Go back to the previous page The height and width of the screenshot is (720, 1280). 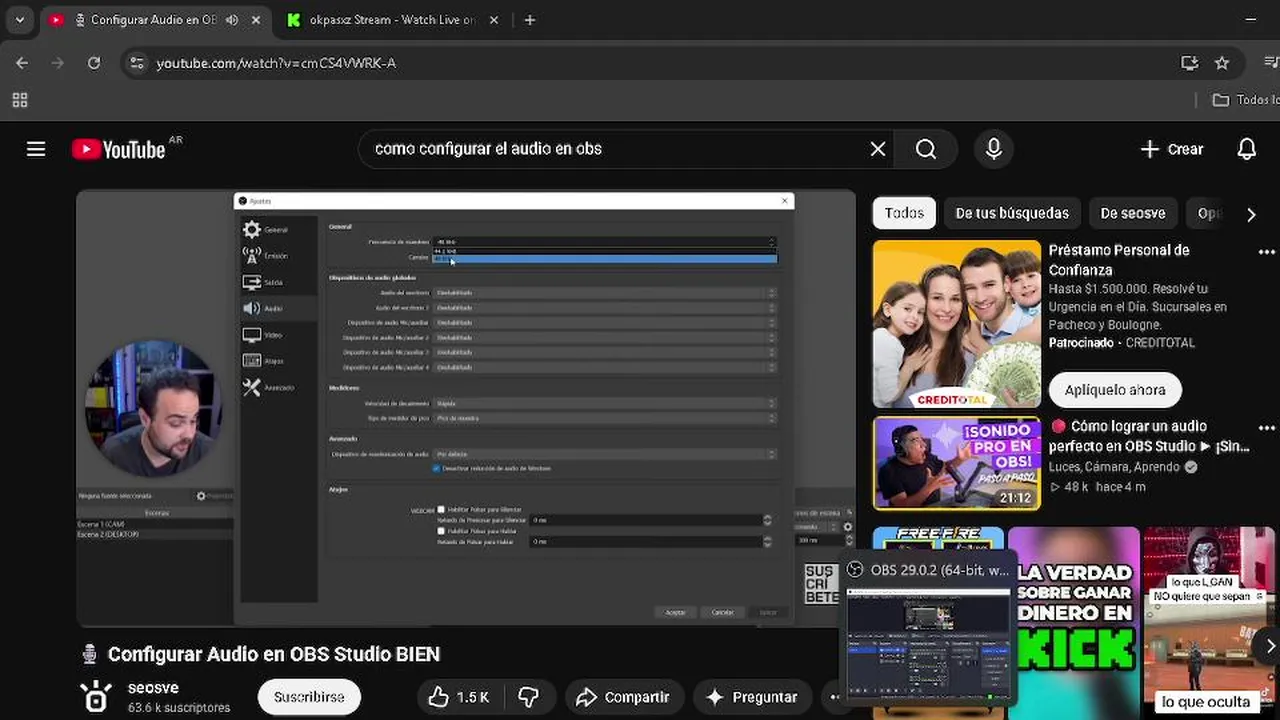(22, 62)
